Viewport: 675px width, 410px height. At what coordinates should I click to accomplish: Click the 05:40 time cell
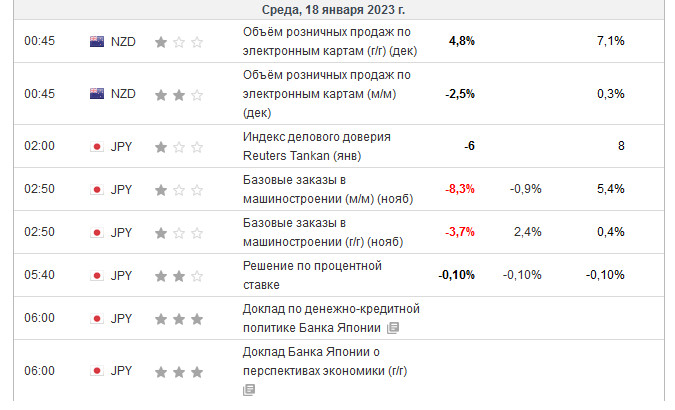(39, 275)
